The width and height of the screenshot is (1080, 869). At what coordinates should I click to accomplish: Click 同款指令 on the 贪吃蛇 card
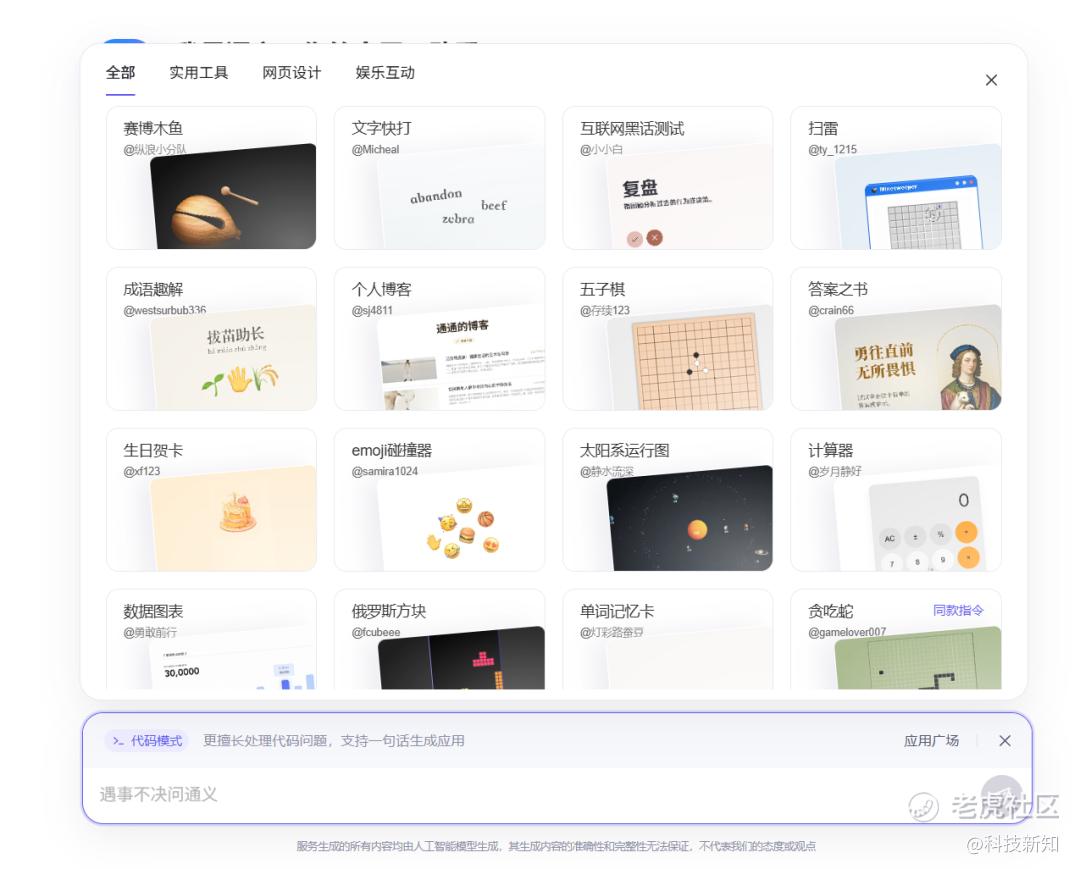pos(958,610)
